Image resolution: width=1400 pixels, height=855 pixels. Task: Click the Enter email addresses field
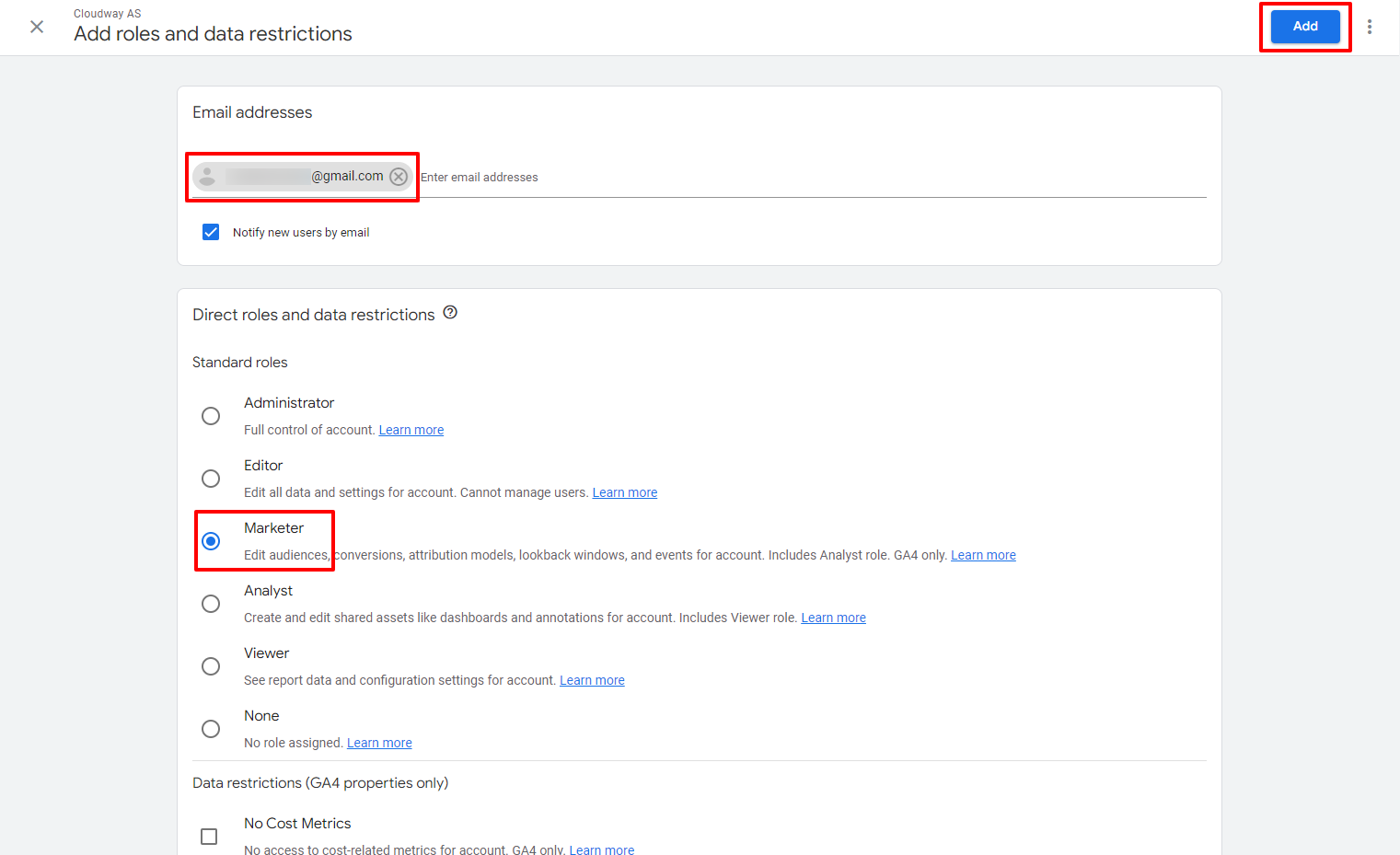pyautogui.click(x=644, y=177)
